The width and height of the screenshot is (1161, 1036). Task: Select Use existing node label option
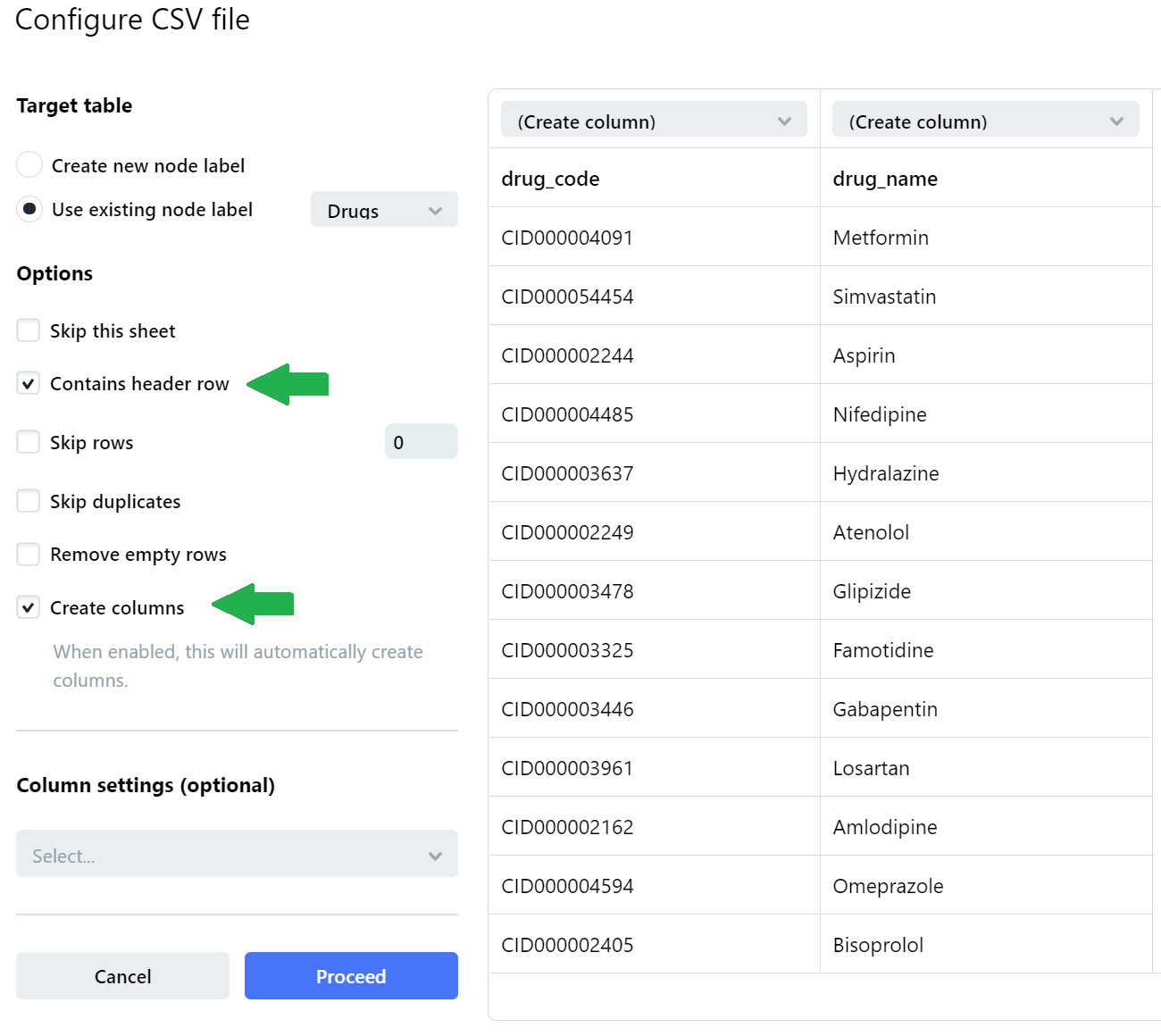coord(29,209)
